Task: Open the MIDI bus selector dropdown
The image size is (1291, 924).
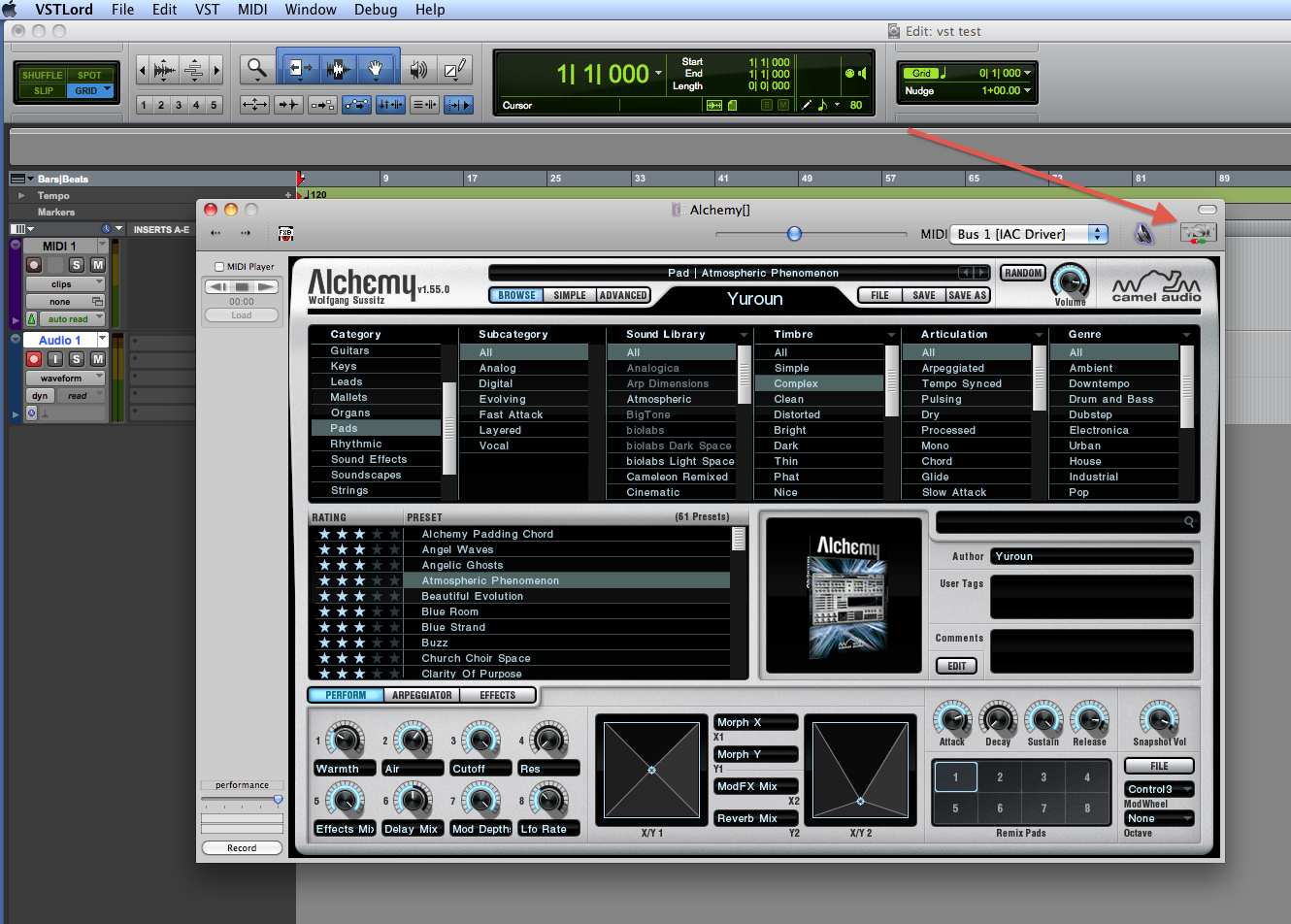Action: pos(1028,234)
